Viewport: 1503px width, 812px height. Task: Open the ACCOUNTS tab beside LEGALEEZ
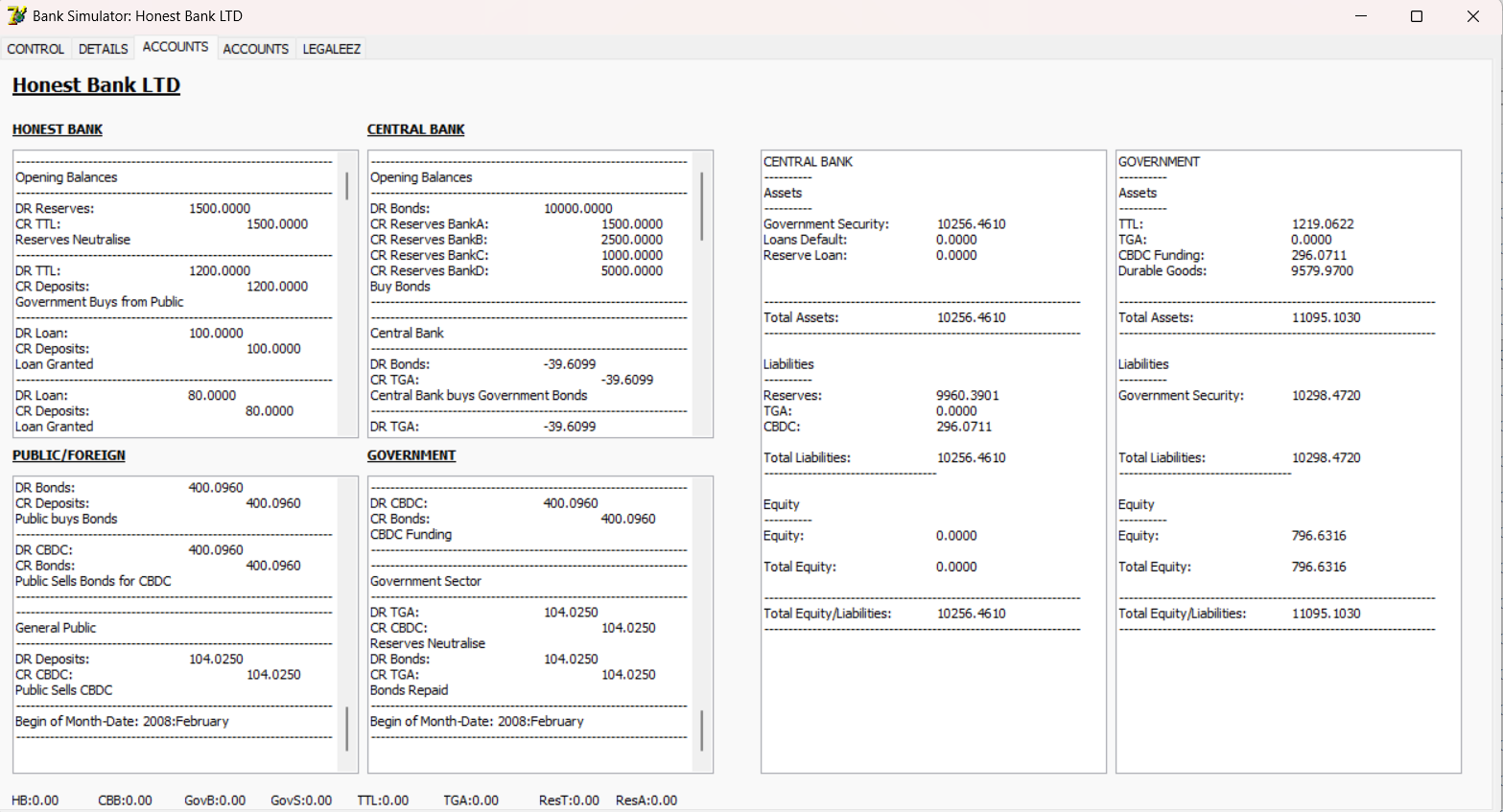point(256,49)
